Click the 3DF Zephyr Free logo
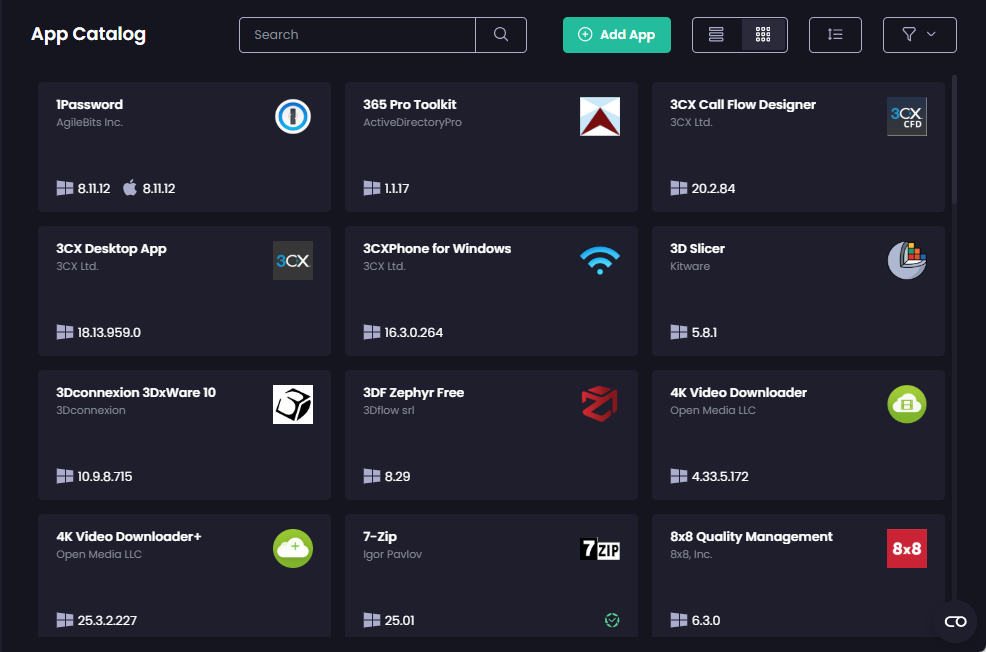986x652 pixels. pyautogui.click(x=599, y=404)
